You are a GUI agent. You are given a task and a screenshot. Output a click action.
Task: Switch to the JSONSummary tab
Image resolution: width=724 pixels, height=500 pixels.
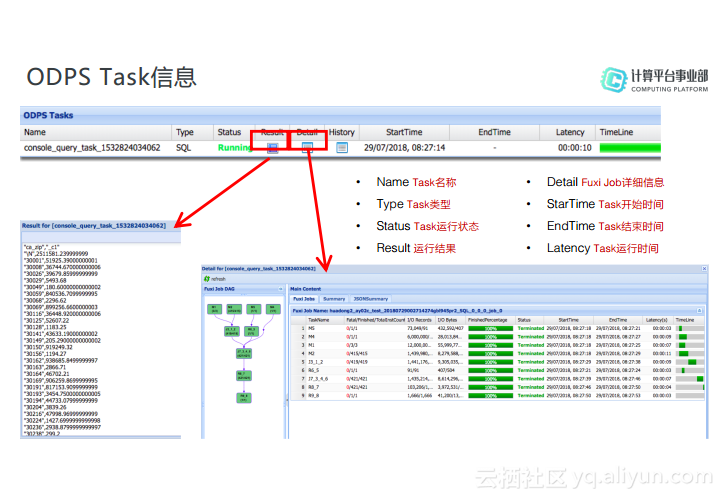pos(370,299)
